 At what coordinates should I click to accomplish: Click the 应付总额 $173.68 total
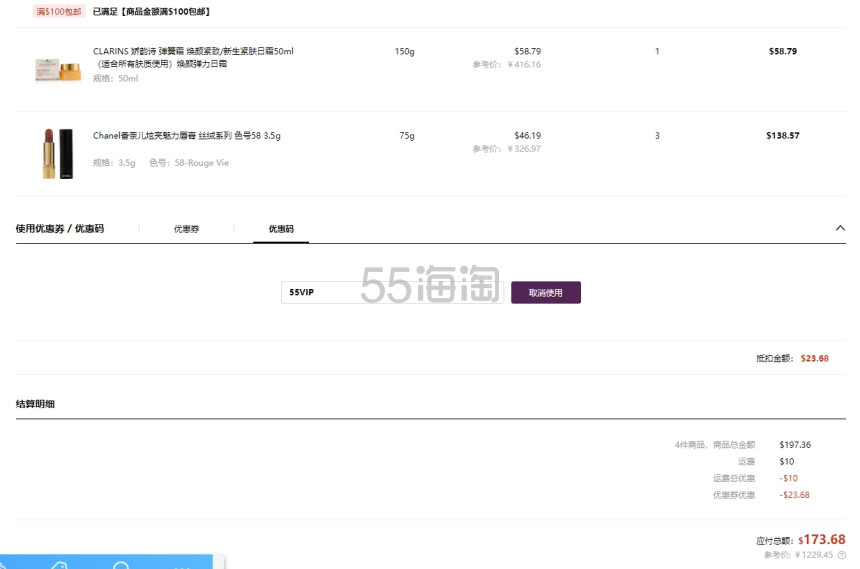(x=822, y=539)
